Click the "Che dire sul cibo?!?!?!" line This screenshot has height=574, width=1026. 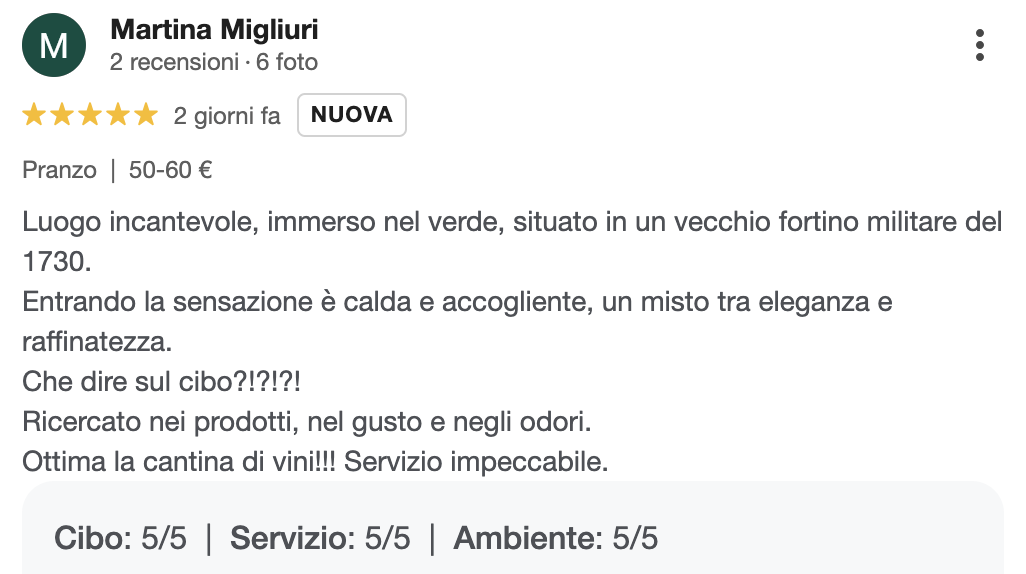point(162,381)
